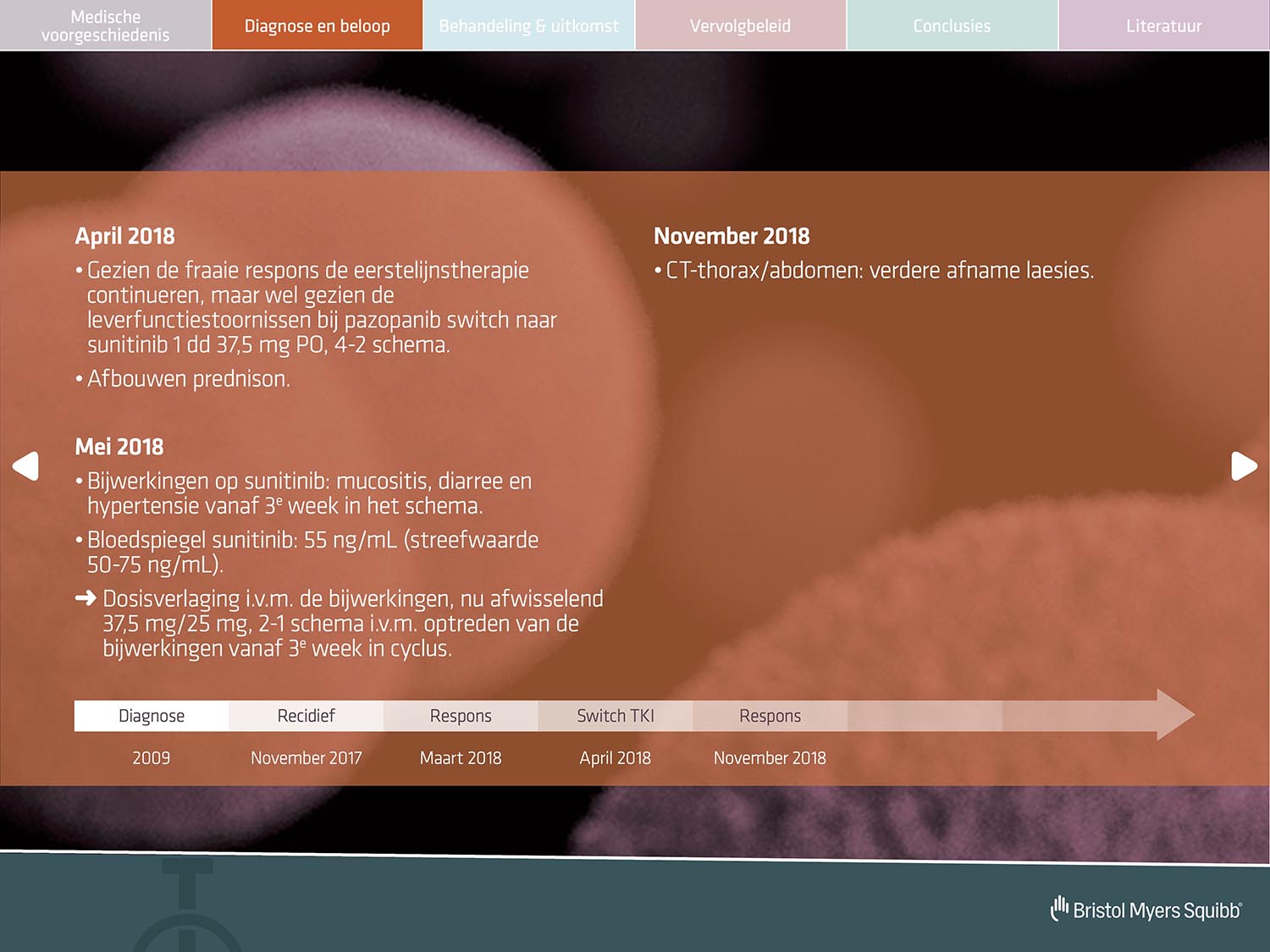Select the Recidief timeline step

click(306, 716)
